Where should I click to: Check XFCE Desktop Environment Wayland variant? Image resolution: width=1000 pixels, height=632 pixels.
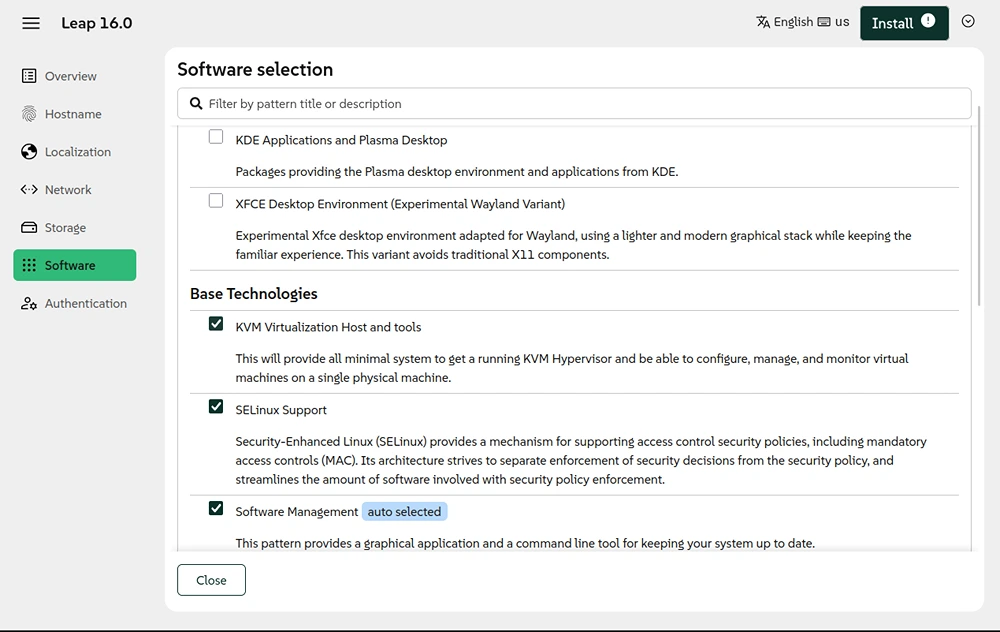click(x=216, y=201)
